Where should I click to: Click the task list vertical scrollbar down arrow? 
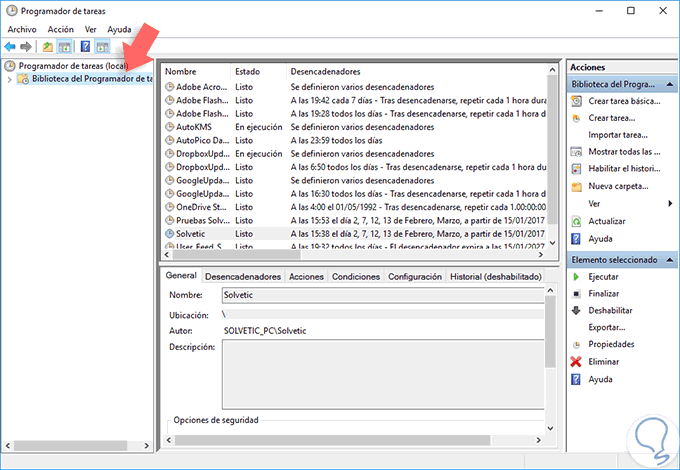[x=552, y=243]
